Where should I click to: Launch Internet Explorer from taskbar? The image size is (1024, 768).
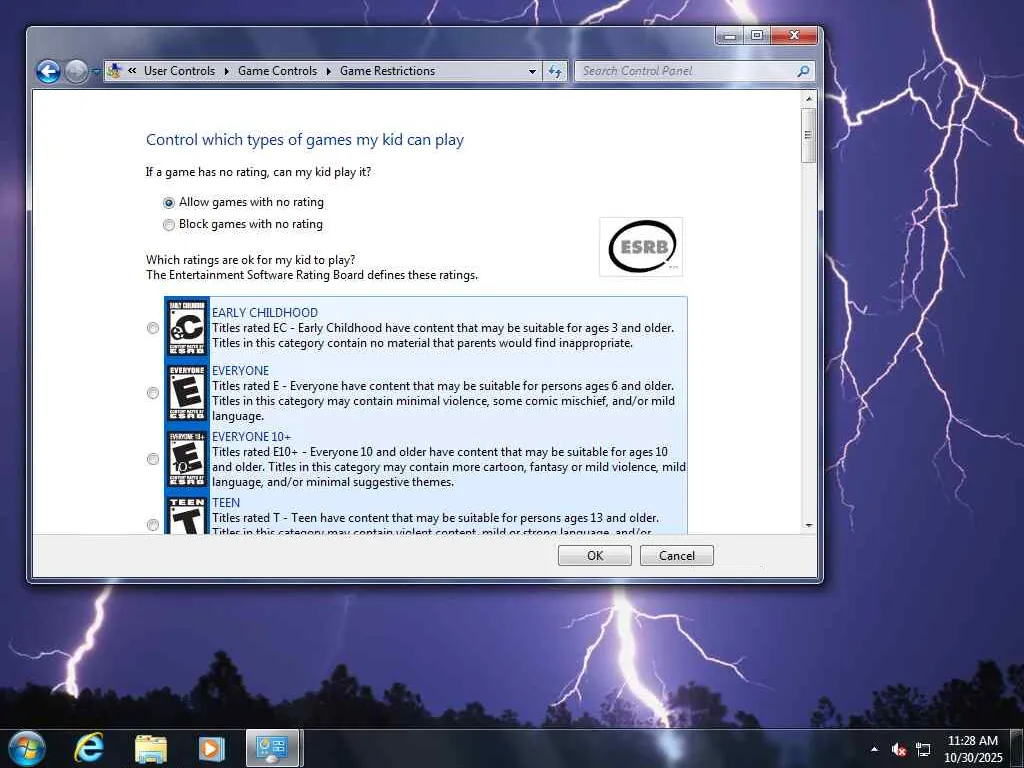pyautogui.click(x=89, y=748)
